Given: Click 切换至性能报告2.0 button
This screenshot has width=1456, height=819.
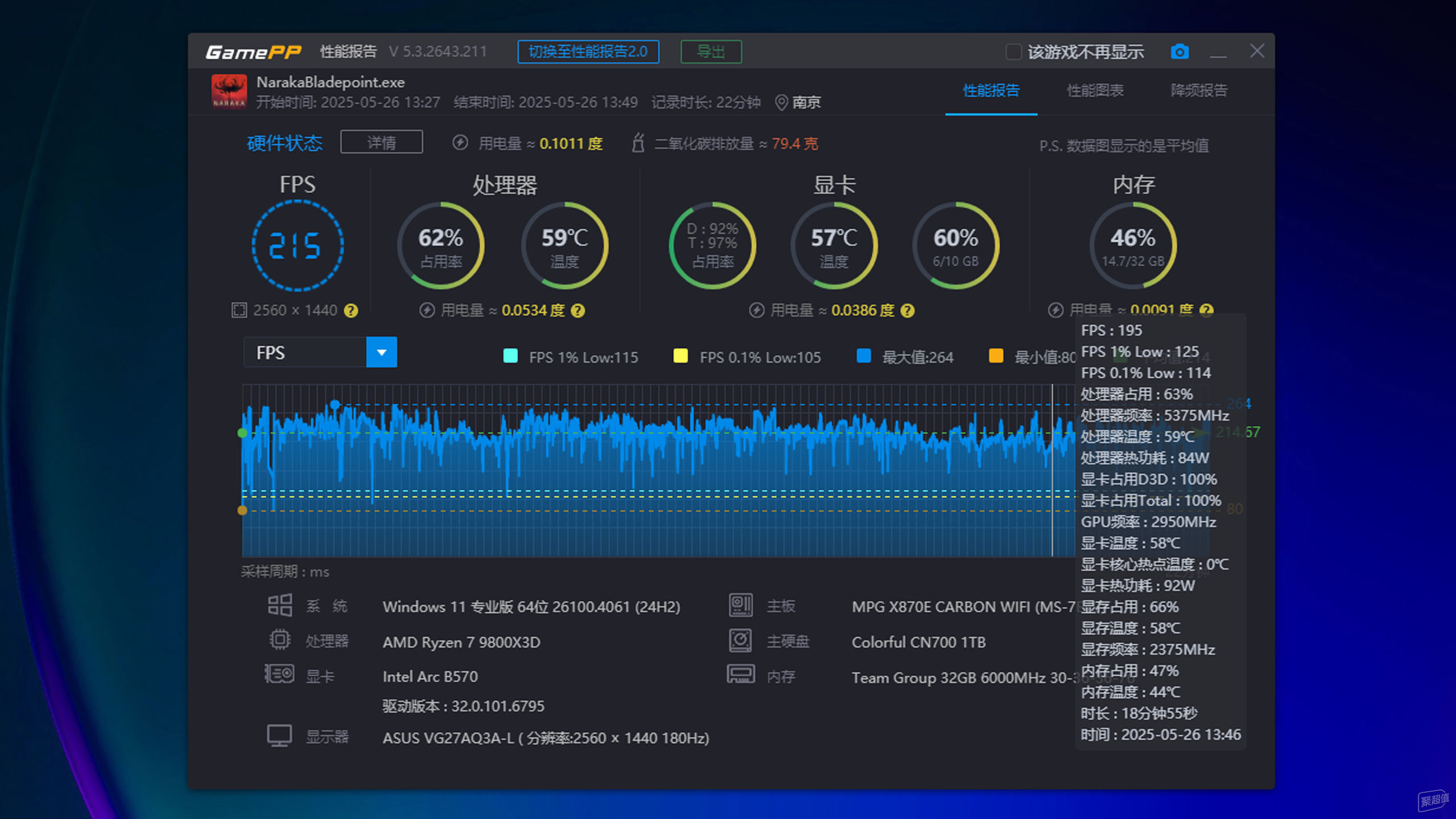Looking at the screenshot, I should coord(588,52).
